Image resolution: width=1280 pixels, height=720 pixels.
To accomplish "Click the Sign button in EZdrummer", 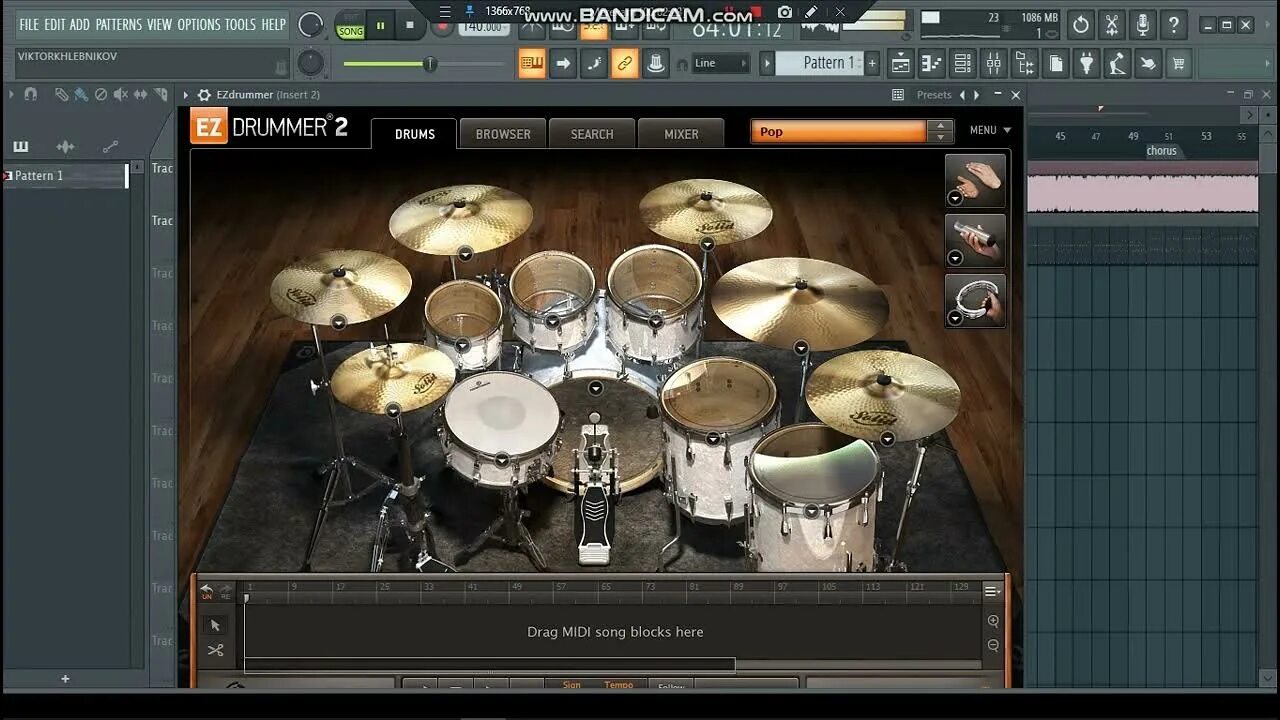I will pyautogui.click(x=570, y=686).
